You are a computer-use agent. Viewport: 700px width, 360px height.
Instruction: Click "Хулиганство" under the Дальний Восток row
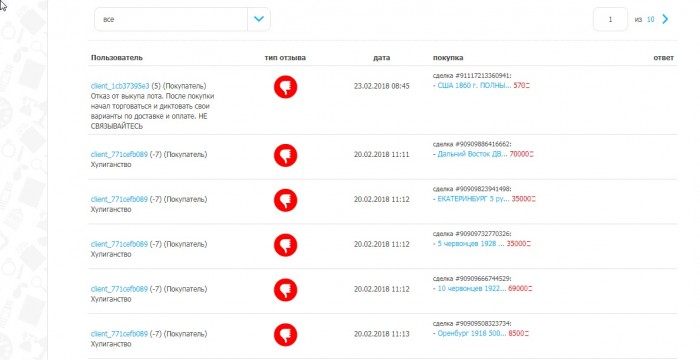(x=111, y=164)
